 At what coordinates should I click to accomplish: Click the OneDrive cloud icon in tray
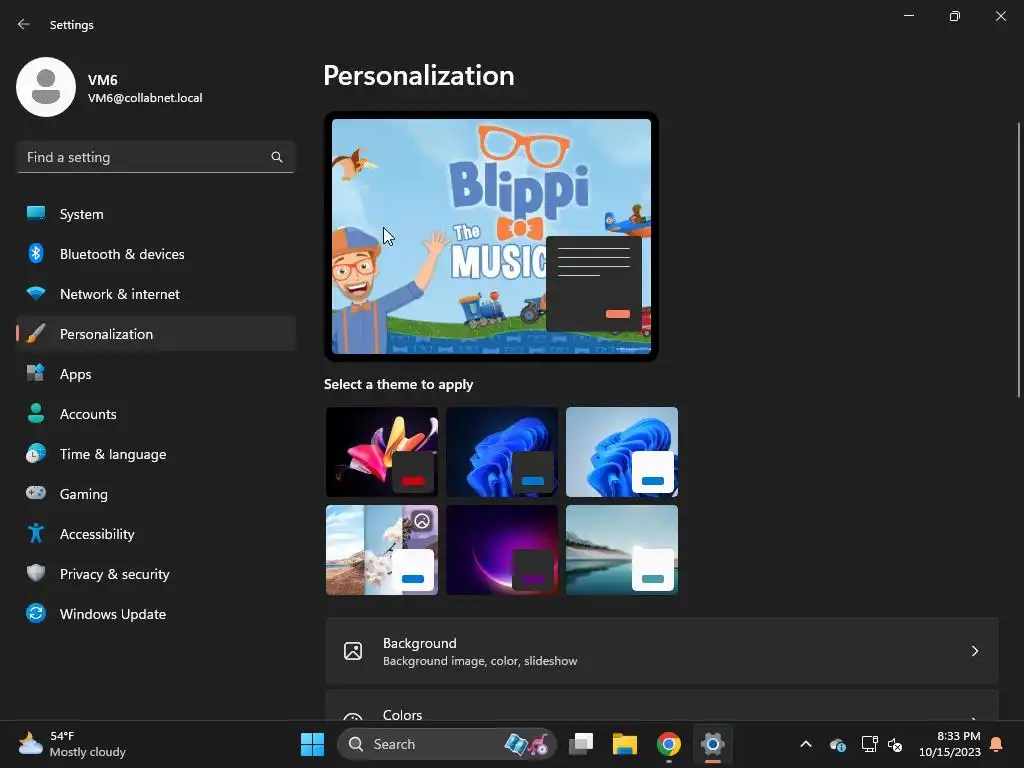coord(838,744)
